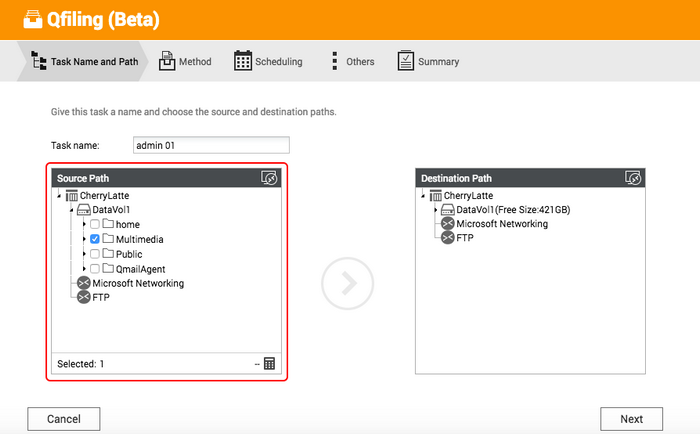Click Microsoft Networking icon in Destination Path
Viewport: 700px width, 434px height.
click(447, 223)
